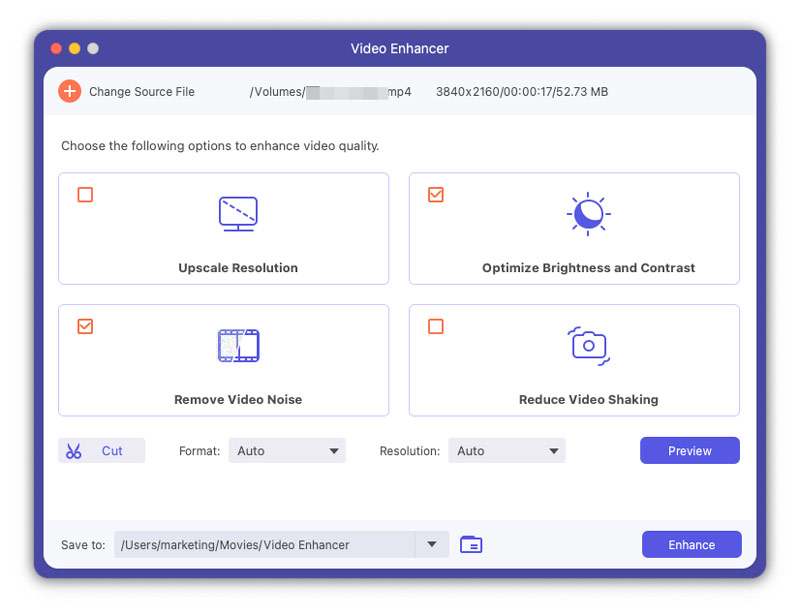Click the Change Source File label
Viewport: 800px width, 616px height.
(x=142, y=92)
